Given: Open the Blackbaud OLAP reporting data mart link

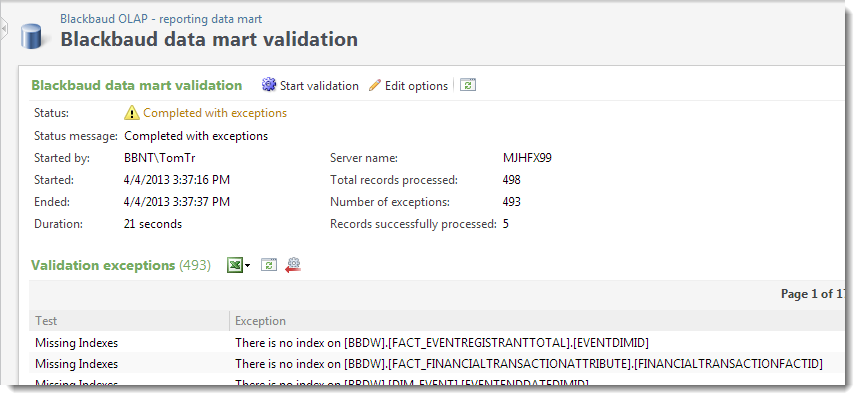Looking at the screenshot, I should (161, 19).
